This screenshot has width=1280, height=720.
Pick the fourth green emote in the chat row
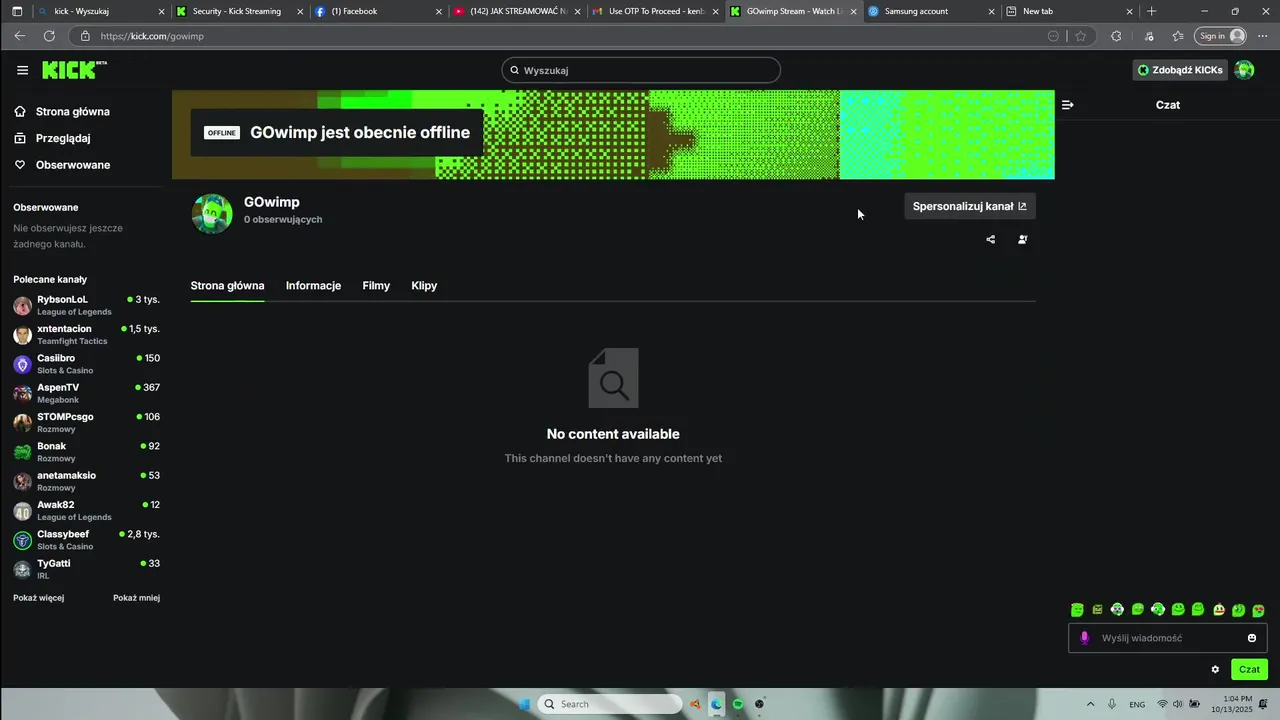(1138, 610)
